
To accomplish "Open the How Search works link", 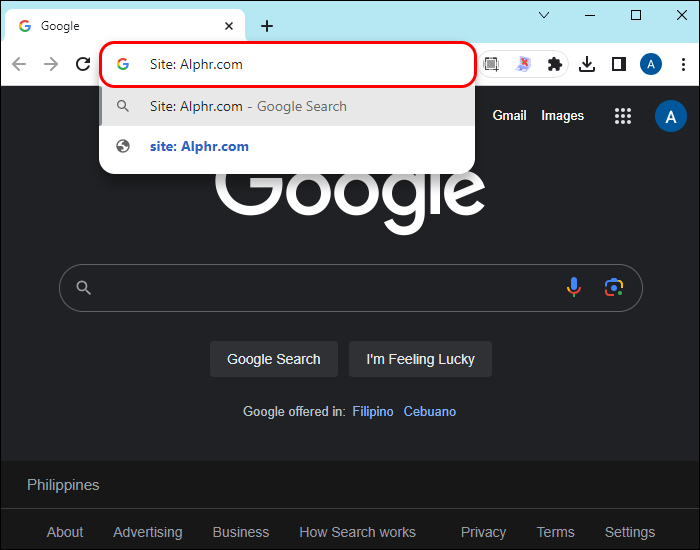I will pyautogui.click(x=357, y=532).
